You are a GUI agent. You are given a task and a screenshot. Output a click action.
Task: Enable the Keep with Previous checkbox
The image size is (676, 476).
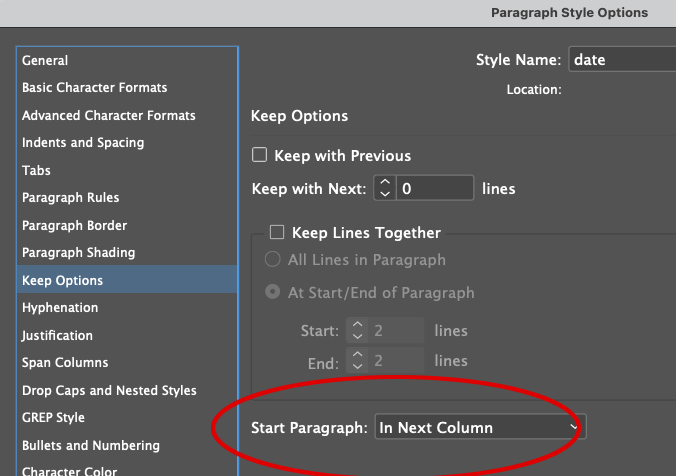[x=260, y=155]
